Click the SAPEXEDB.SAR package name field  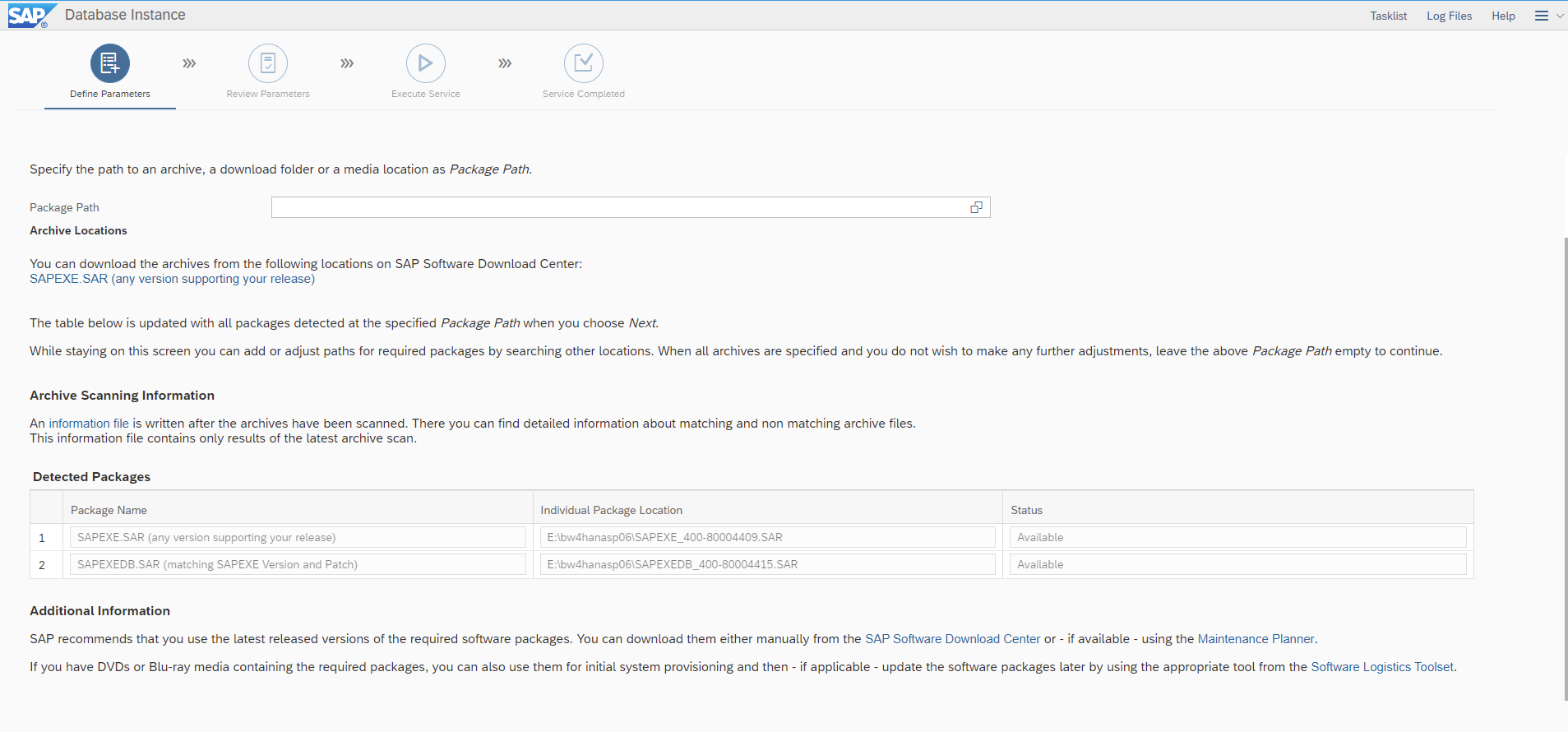tap(298, 564)
